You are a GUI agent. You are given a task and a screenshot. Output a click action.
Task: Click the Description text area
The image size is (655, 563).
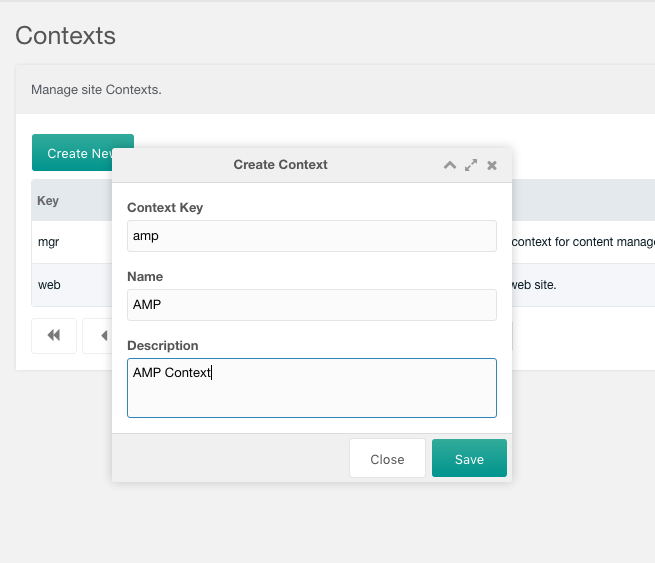[312, 388]
